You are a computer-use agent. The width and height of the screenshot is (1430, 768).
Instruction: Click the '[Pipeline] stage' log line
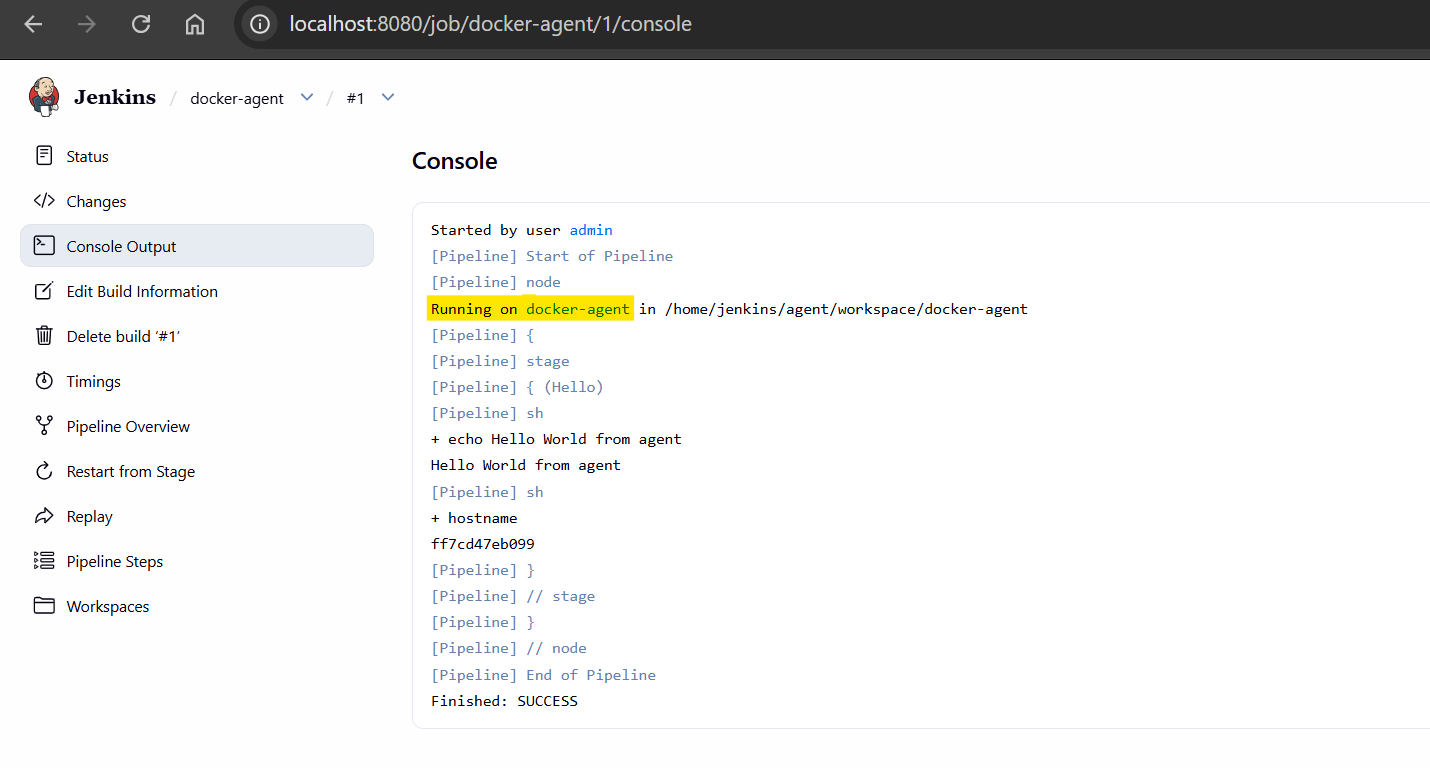point(500,361)
